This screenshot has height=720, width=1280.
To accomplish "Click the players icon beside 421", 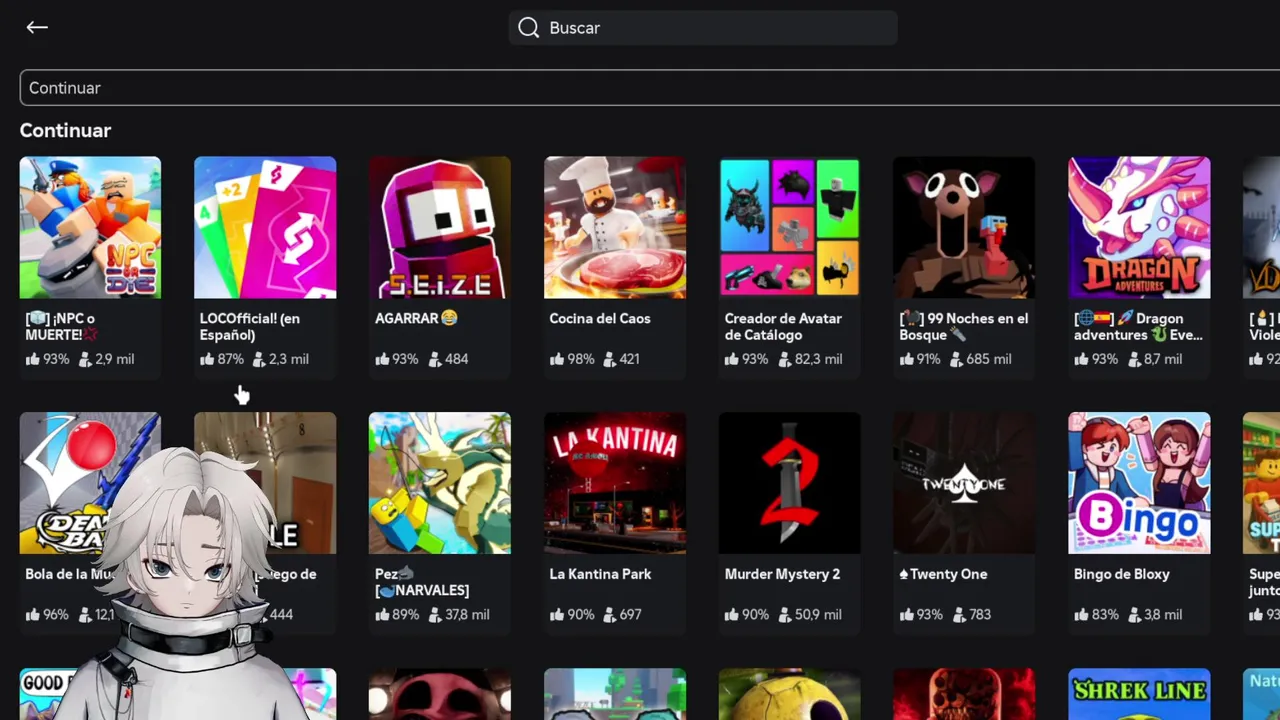I will click(609, 359).
